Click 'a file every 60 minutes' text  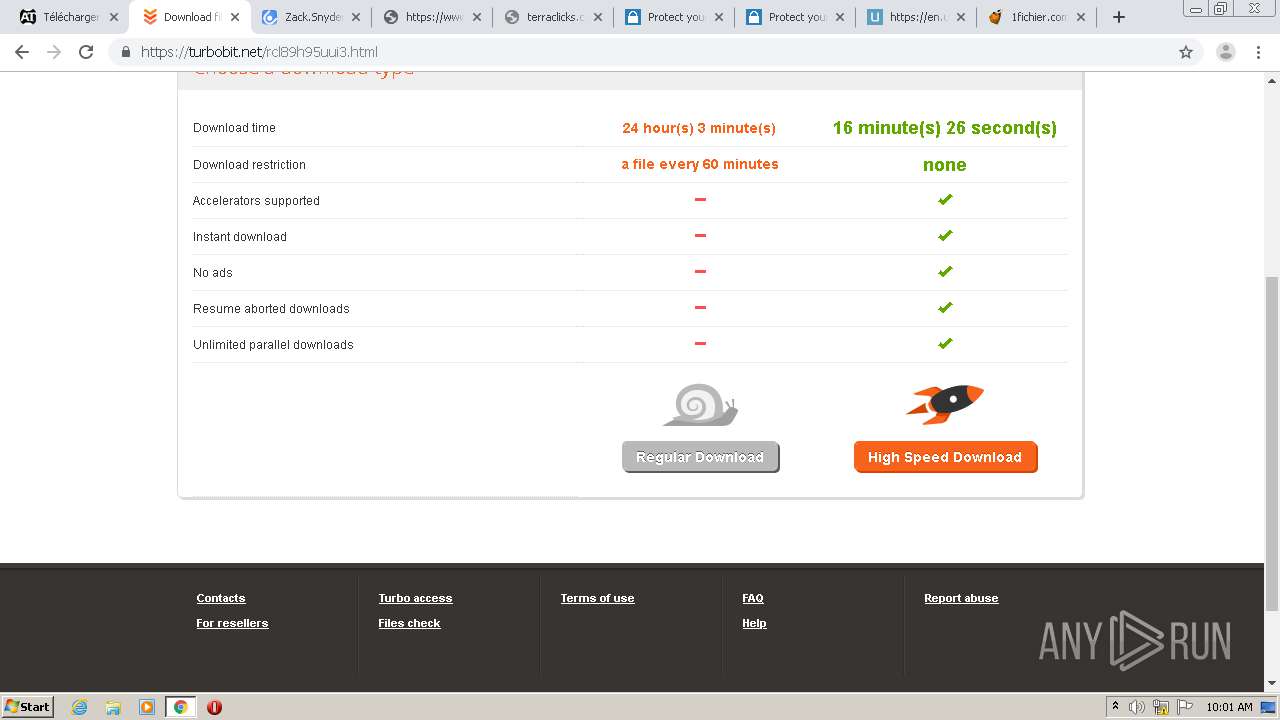[700, 164]
